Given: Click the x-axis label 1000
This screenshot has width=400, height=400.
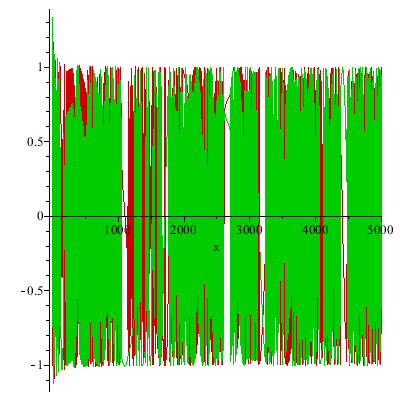Looking at the screenshot, I should point(118,230).
